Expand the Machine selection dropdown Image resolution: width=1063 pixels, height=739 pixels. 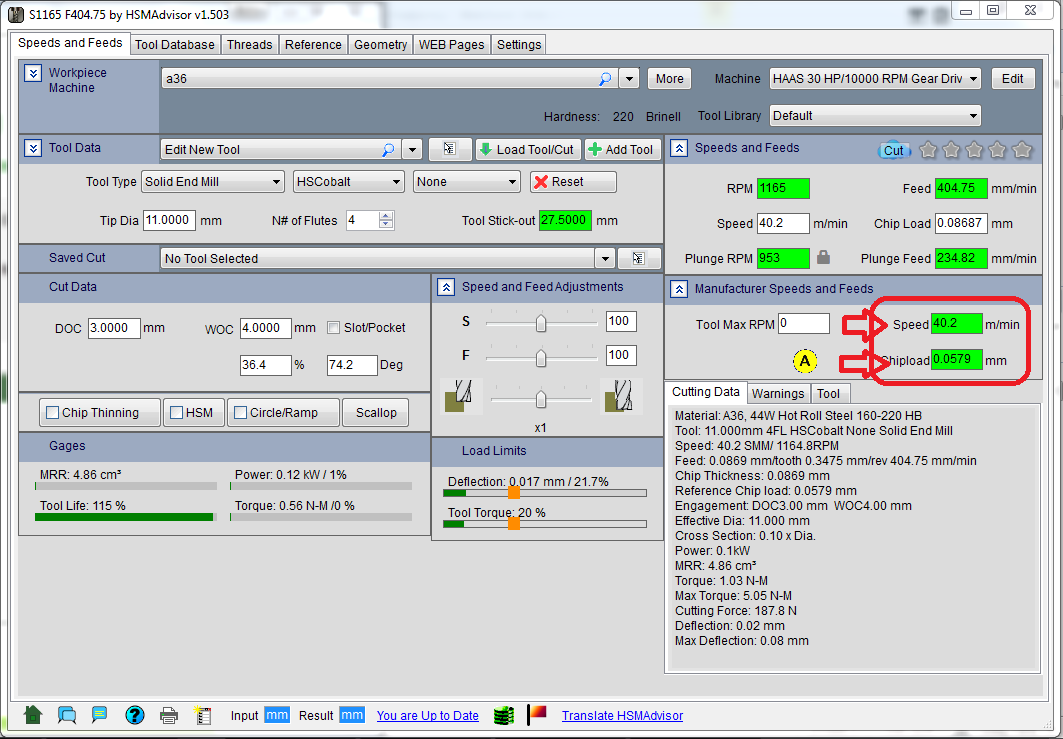[973, 79]
